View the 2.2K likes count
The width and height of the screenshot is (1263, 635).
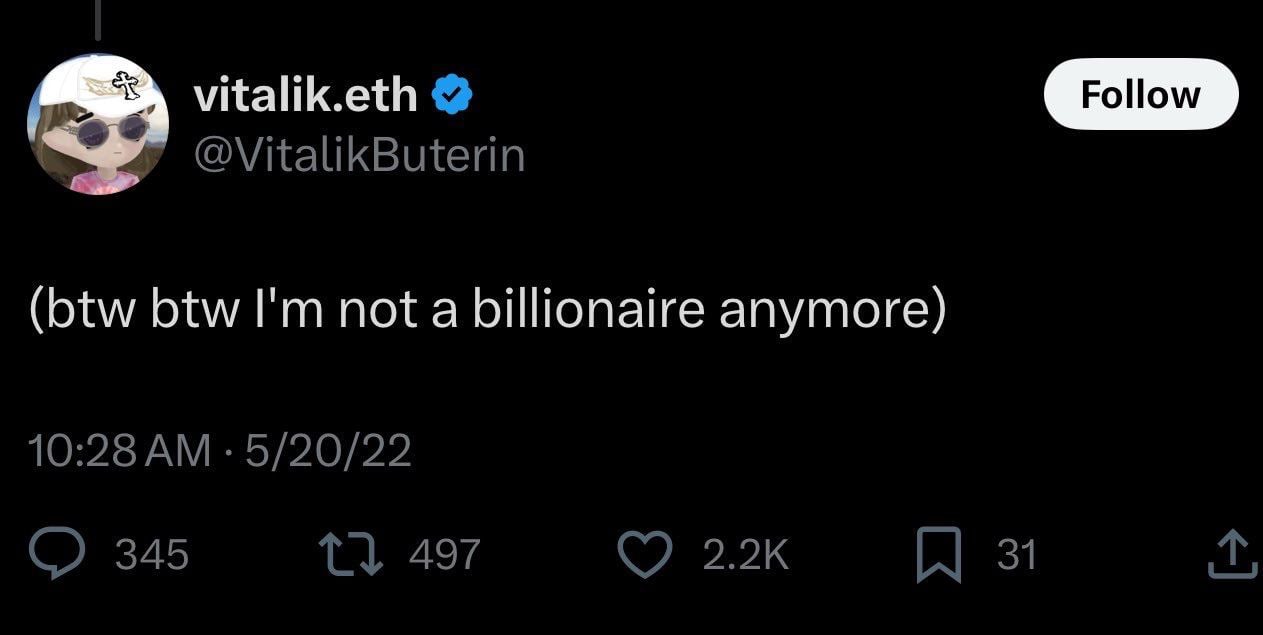pos(746,554)
